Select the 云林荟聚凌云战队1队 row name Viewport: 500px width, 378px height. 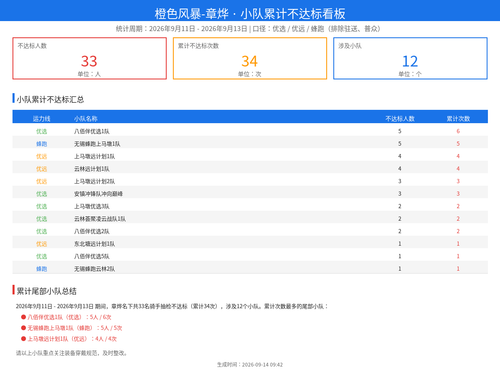click(100, 219)
